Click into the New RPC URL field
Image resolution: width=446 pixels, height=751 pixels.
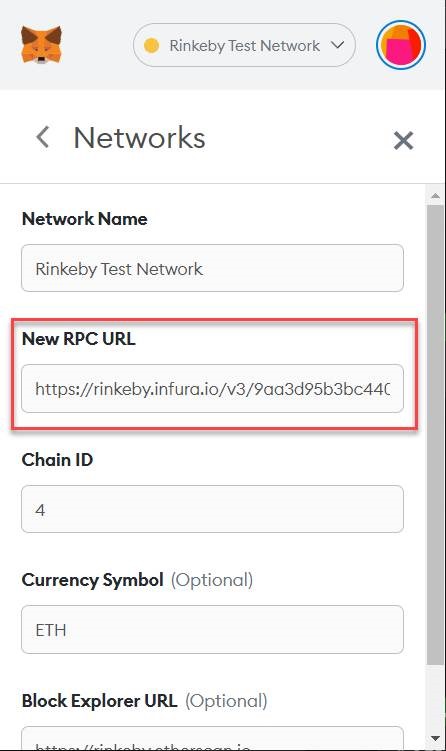(x=212, y=388)
